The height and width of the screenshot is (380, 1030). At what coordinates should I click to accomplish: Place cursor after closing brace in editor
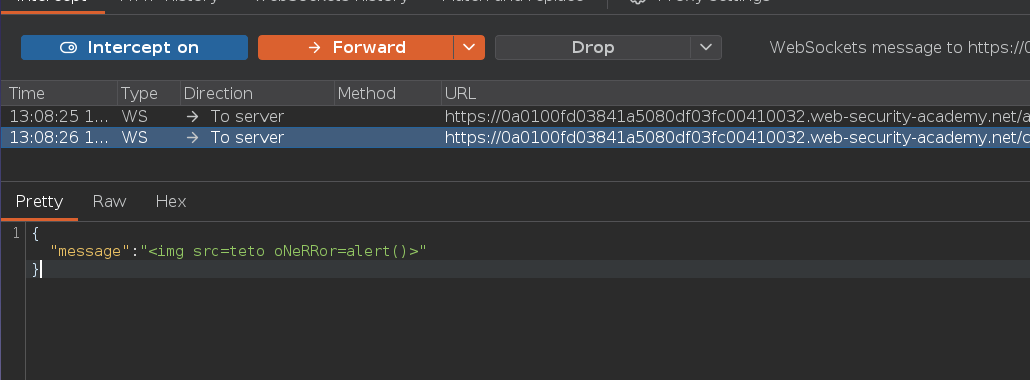click(41, 269)
